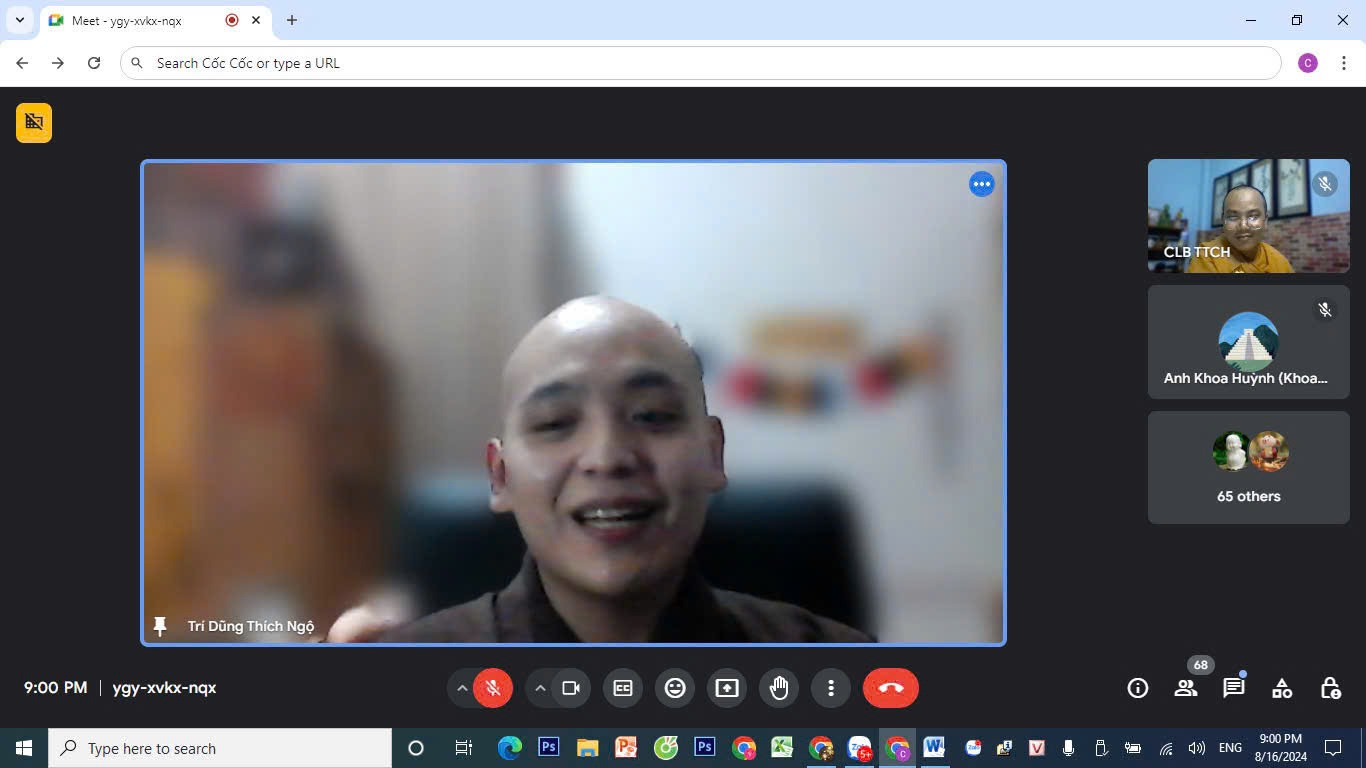This screenshot has height=768, width=1366.
Task: Open the meeting details info icon
Action: point(1137,688)
